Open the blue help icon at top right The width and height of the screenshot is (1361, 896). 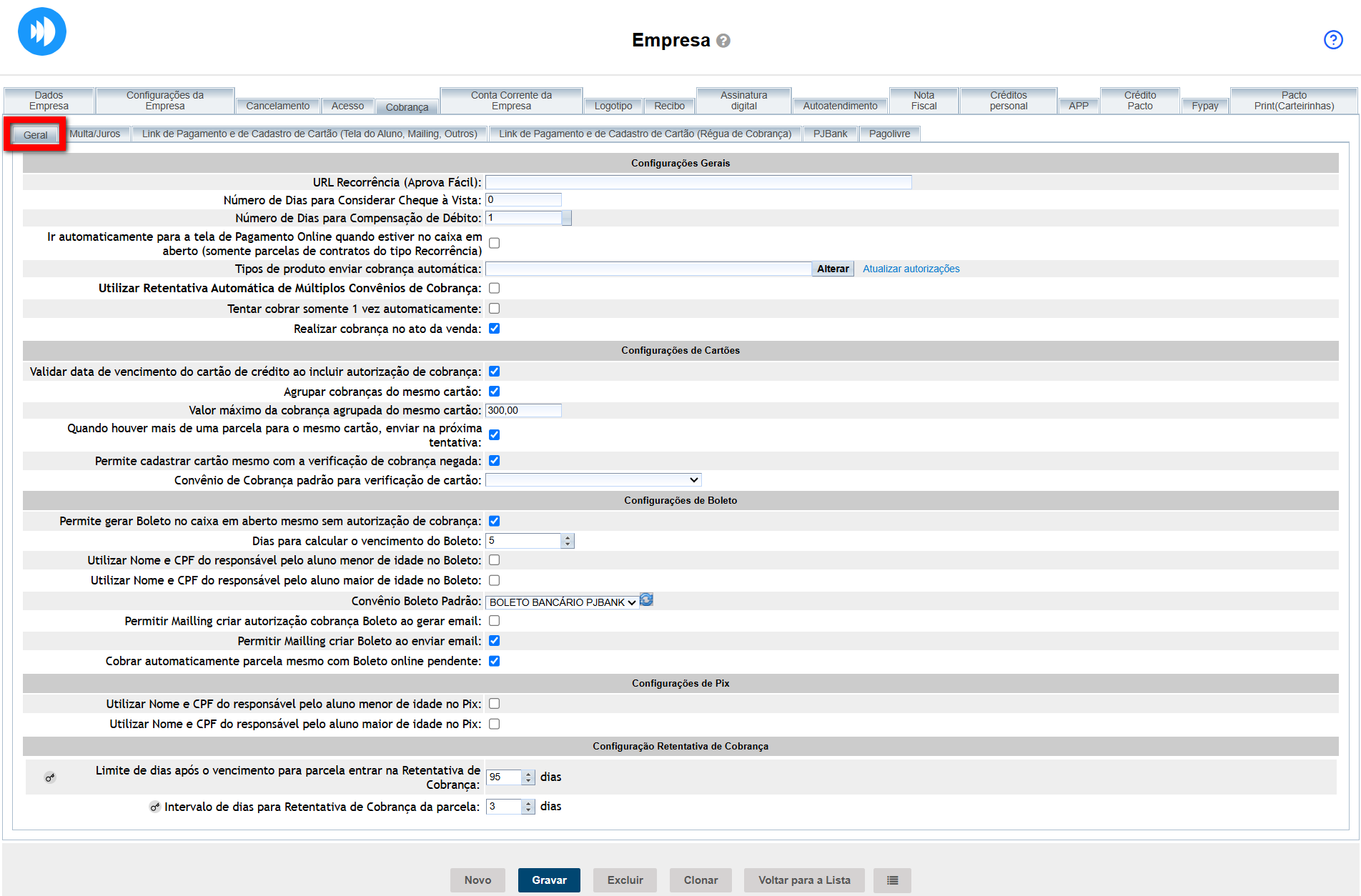1333,39
